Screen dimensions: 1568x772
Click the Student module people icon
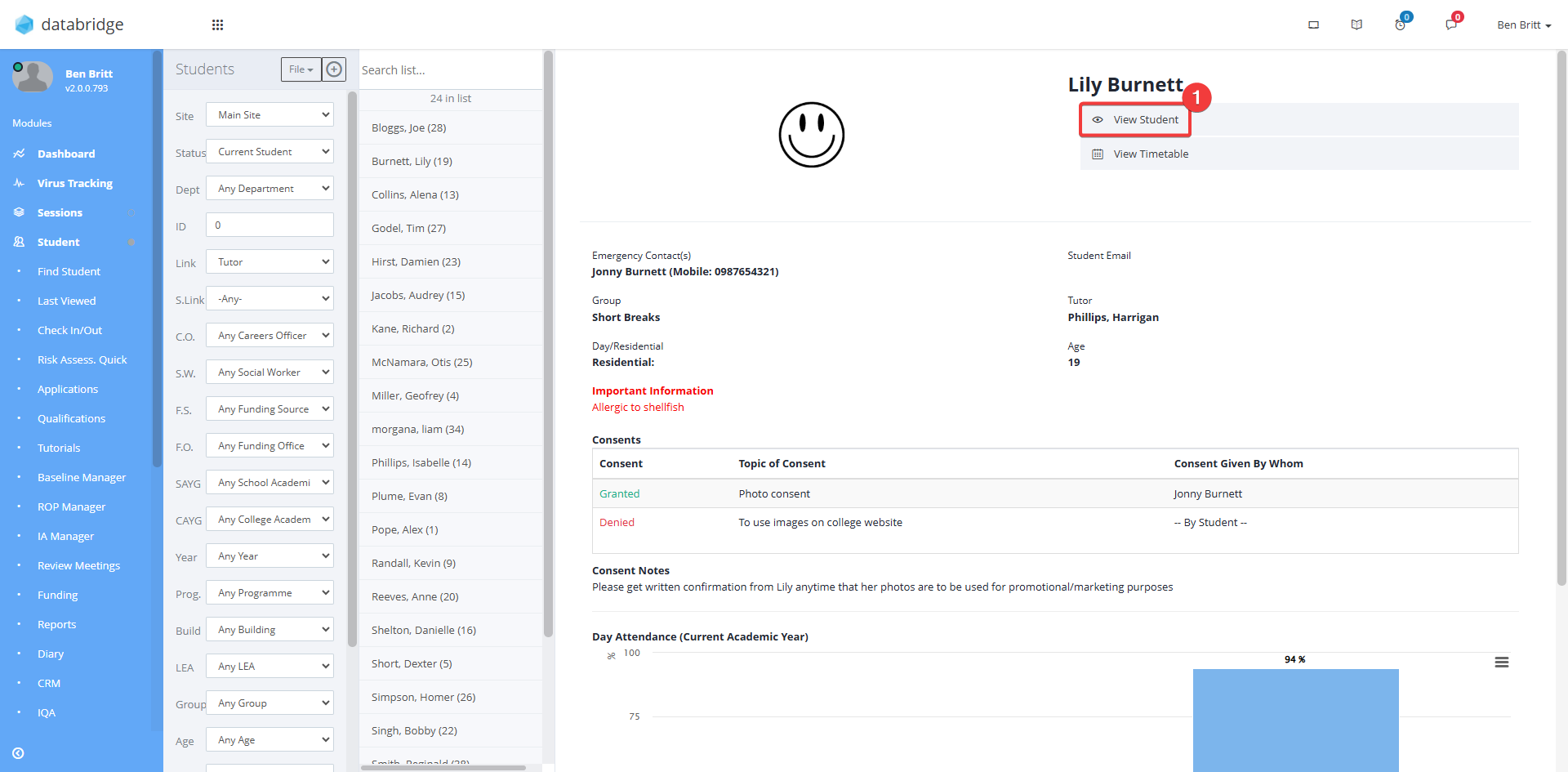point(19,242)
